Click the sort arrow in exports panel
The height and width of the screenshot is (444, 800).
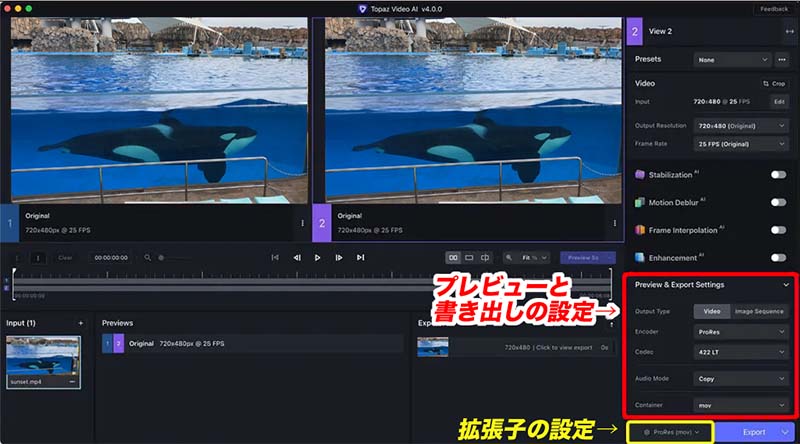pos(611,324)
